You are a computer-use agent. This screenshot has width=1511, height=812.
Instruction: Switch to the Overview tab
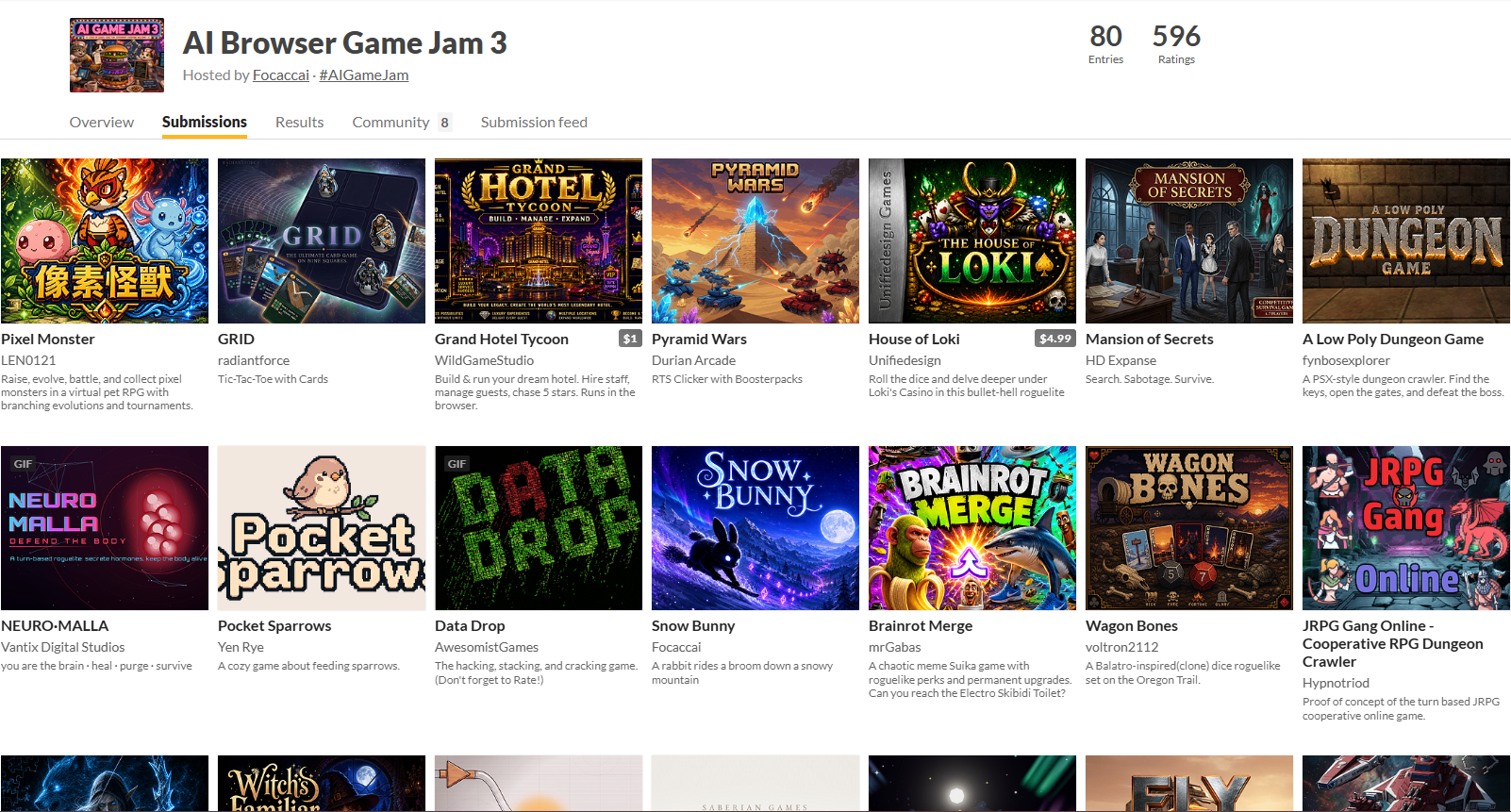point(102,123)
